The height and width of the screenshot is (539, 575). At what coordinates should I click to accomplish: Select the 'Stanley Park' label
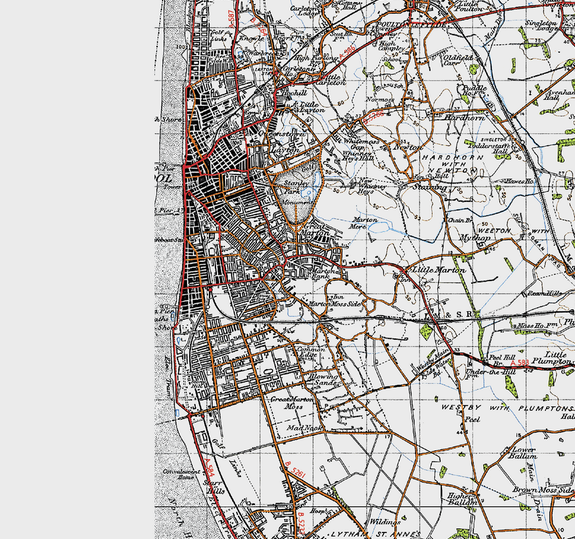296,187
